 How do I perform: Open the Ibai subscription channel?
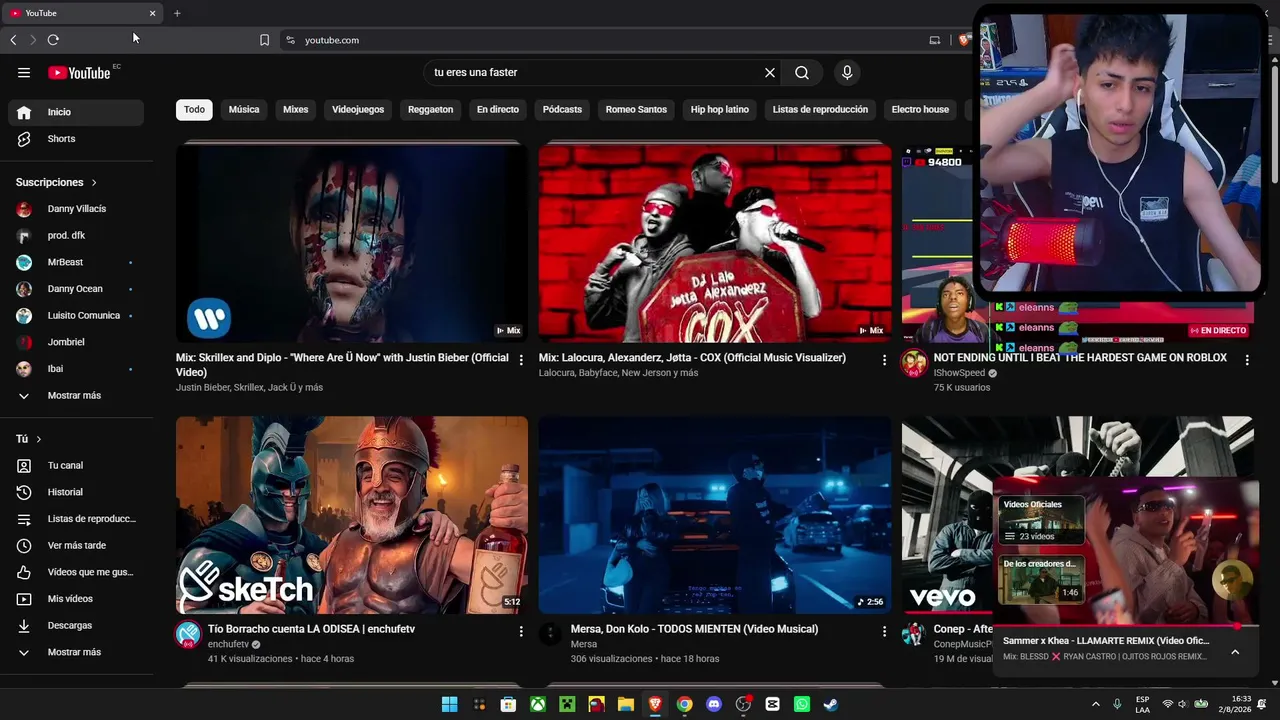pyautogui.click(x=76, y=369)
